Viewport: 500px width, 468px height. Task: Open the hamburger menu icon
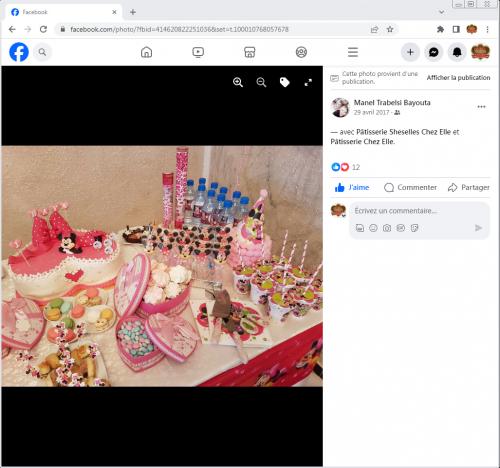point(353,52)
